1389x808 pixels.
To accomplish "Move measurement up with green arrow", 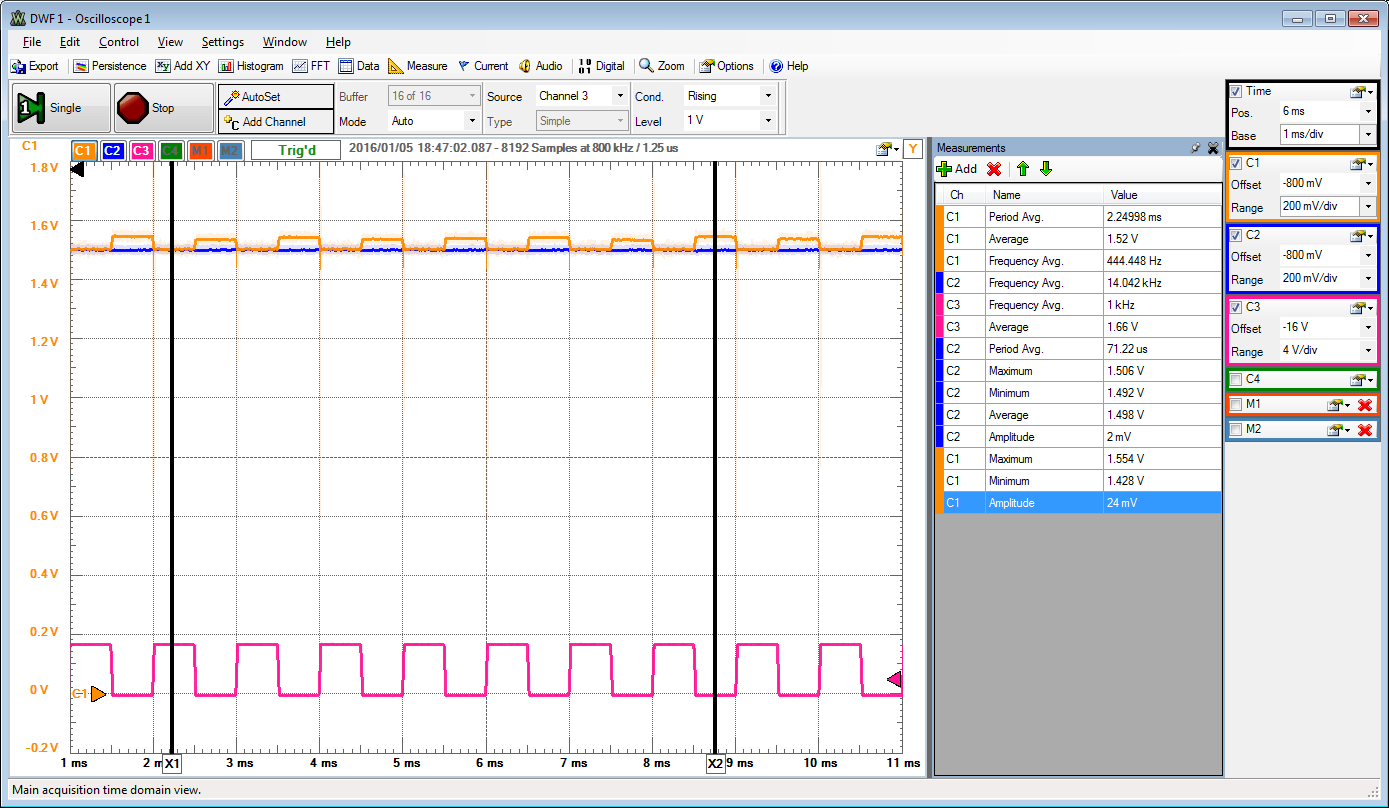I will point(1022,169).
